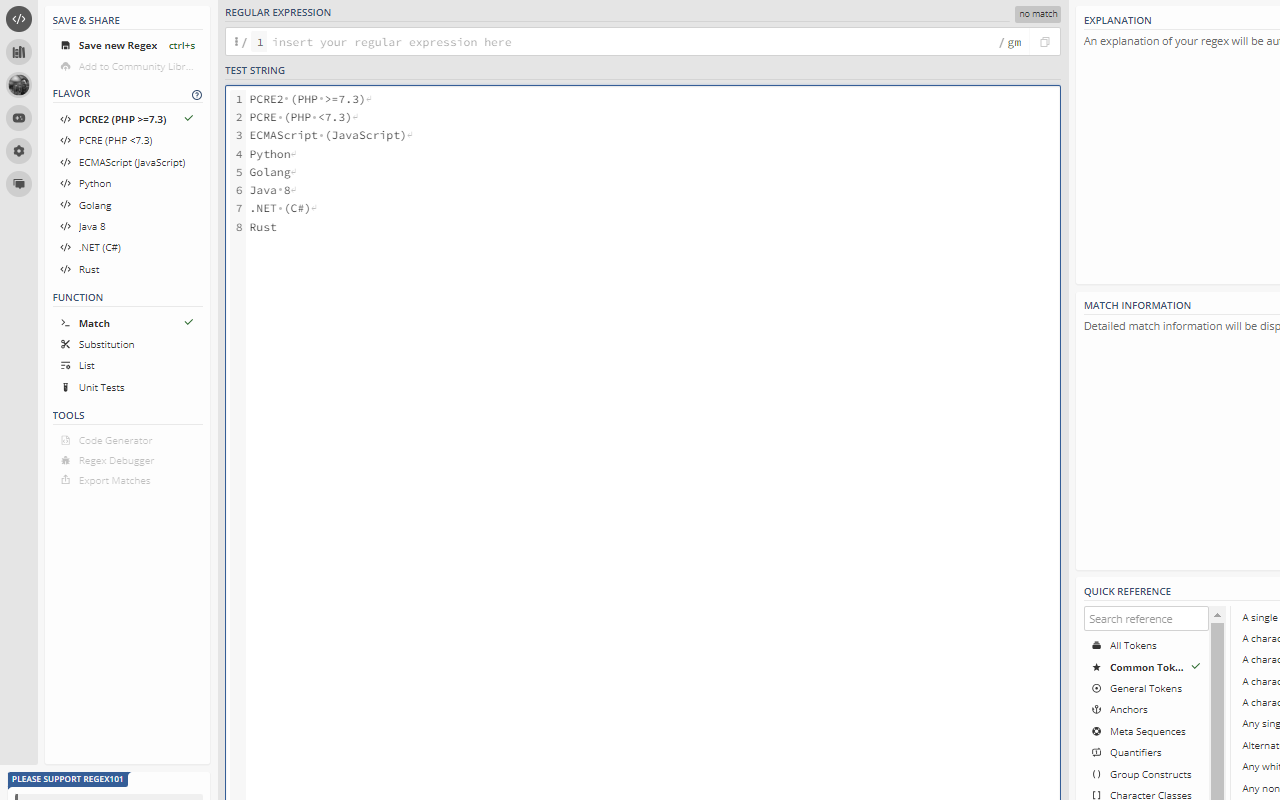Viewport: 1280px width, 800px height.
Task: Open the All Tokens reference category
Action: (1132, 645)
